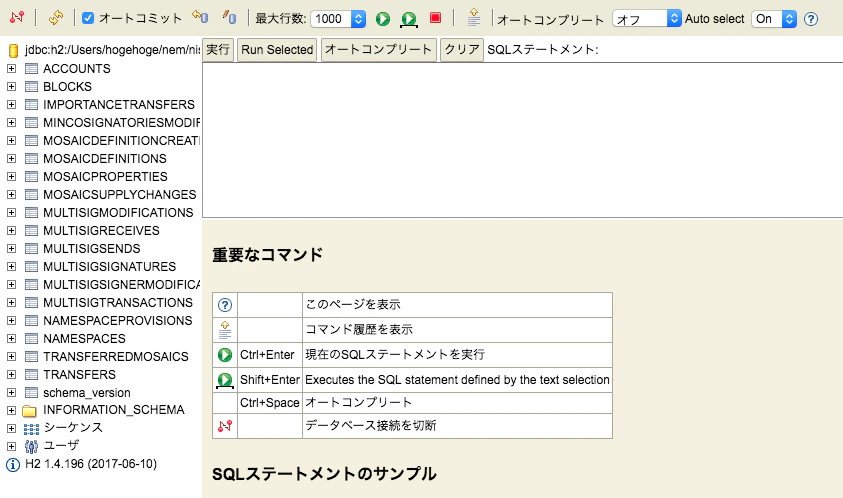Expand the ACCOUNTS table node

[x=11, y=68]
